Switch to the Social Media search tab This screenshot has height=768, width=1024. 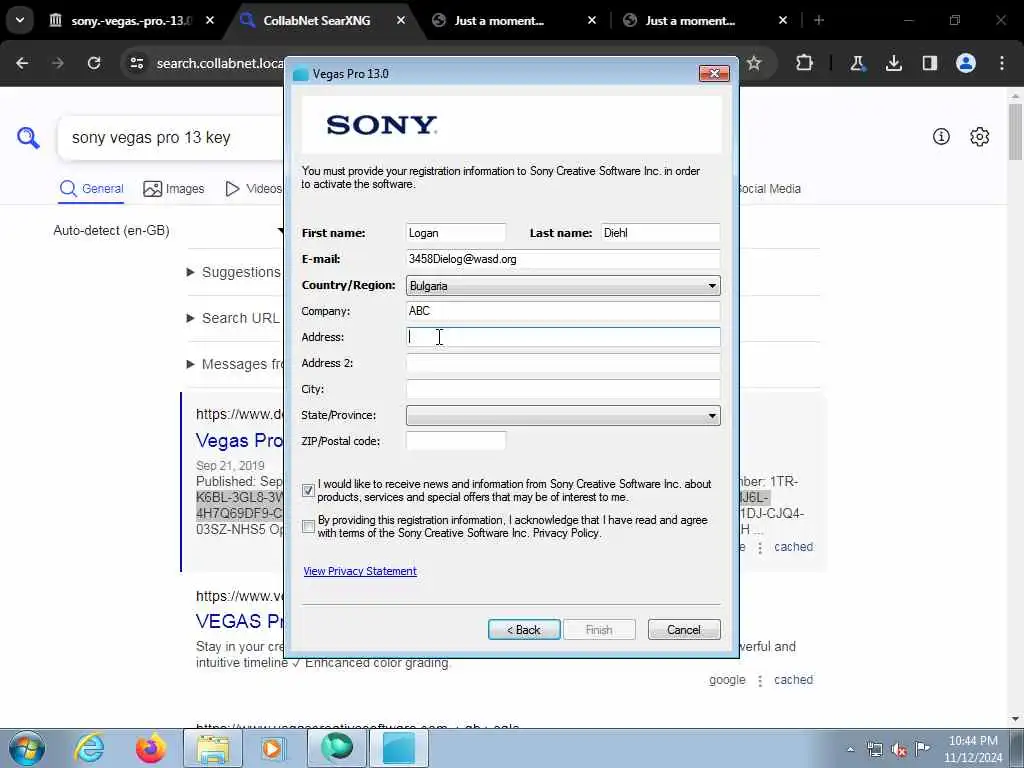[769, 189]
